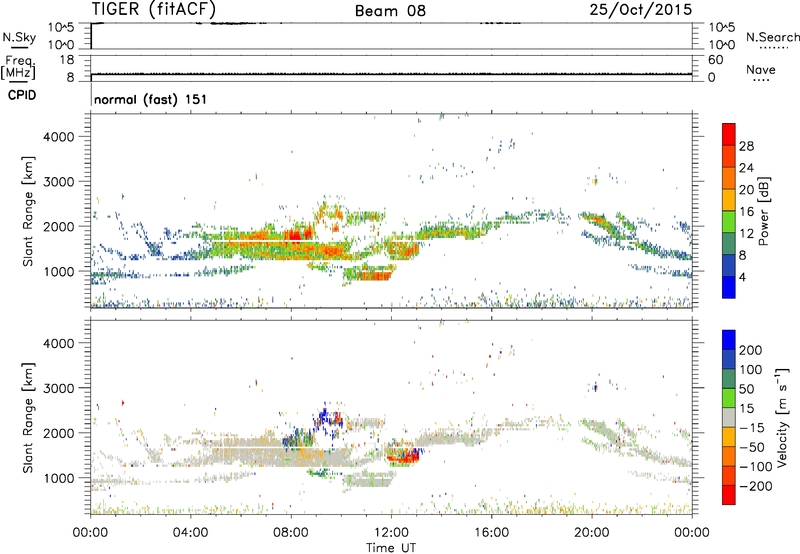Click the 04:00 time tick label
800x554 pixels.
pyautogui.click(x=190, y=533)
